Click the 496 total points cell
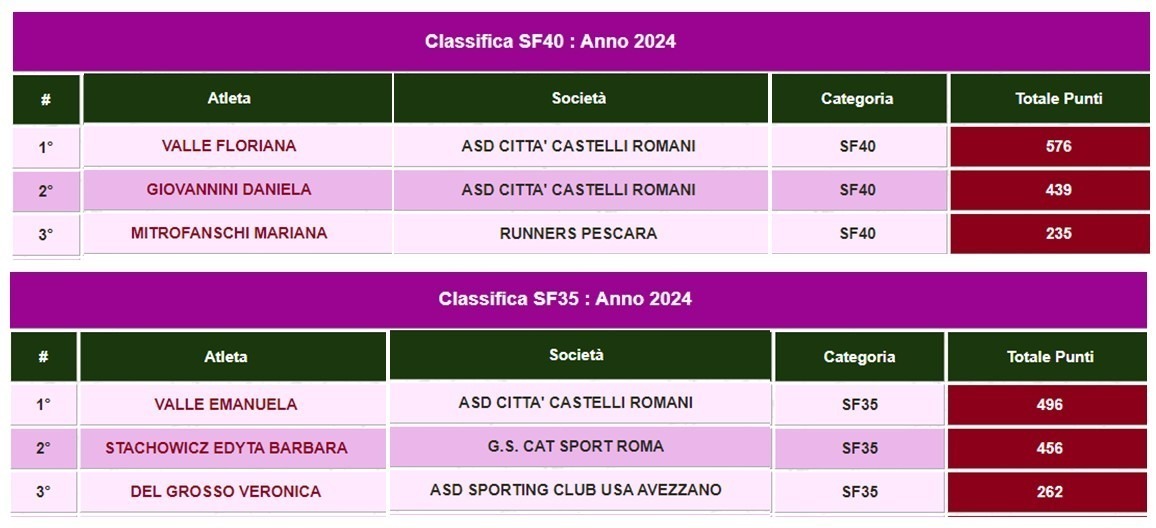Image resolution: width=1156 pixels, height=528 pixels. pyautogui.click(x=1048, y=404)
